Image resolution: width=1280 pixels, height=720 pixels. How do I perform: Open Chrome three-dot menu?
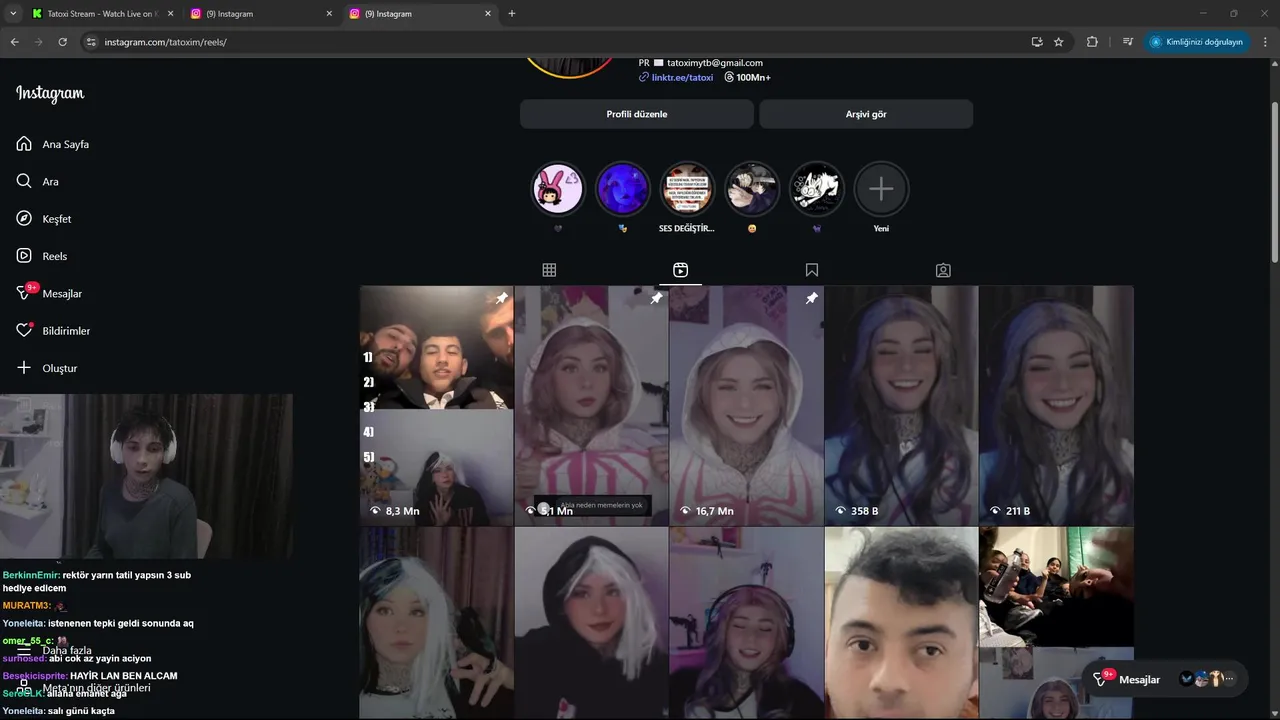[1265, 42]
